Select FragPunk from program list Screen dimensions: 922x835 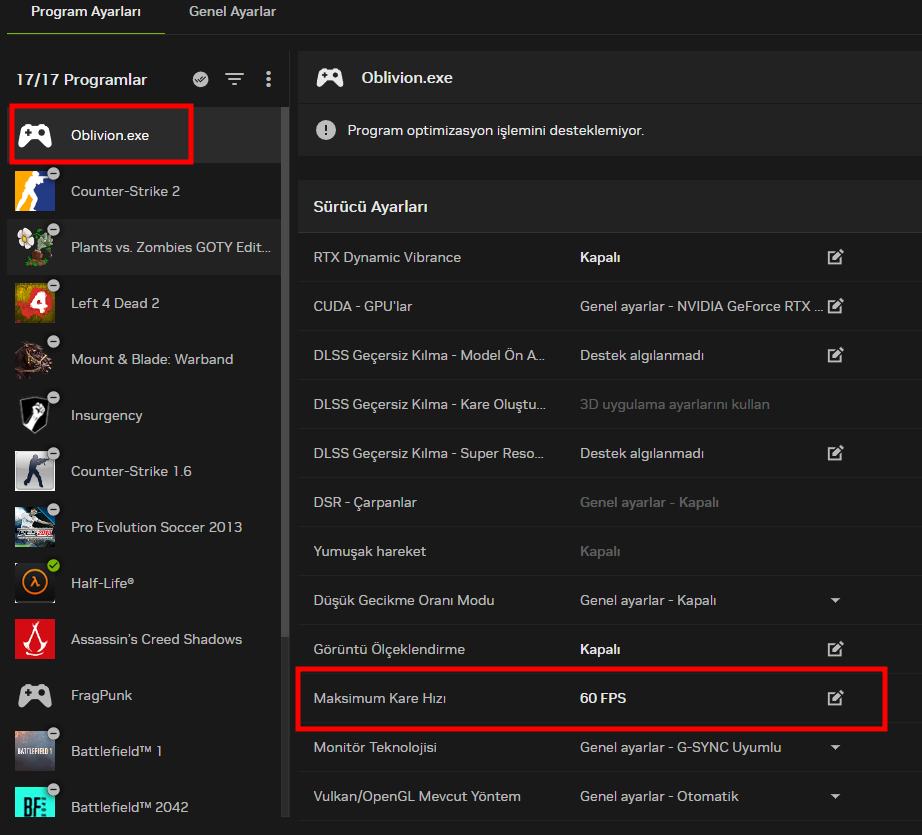144,695
